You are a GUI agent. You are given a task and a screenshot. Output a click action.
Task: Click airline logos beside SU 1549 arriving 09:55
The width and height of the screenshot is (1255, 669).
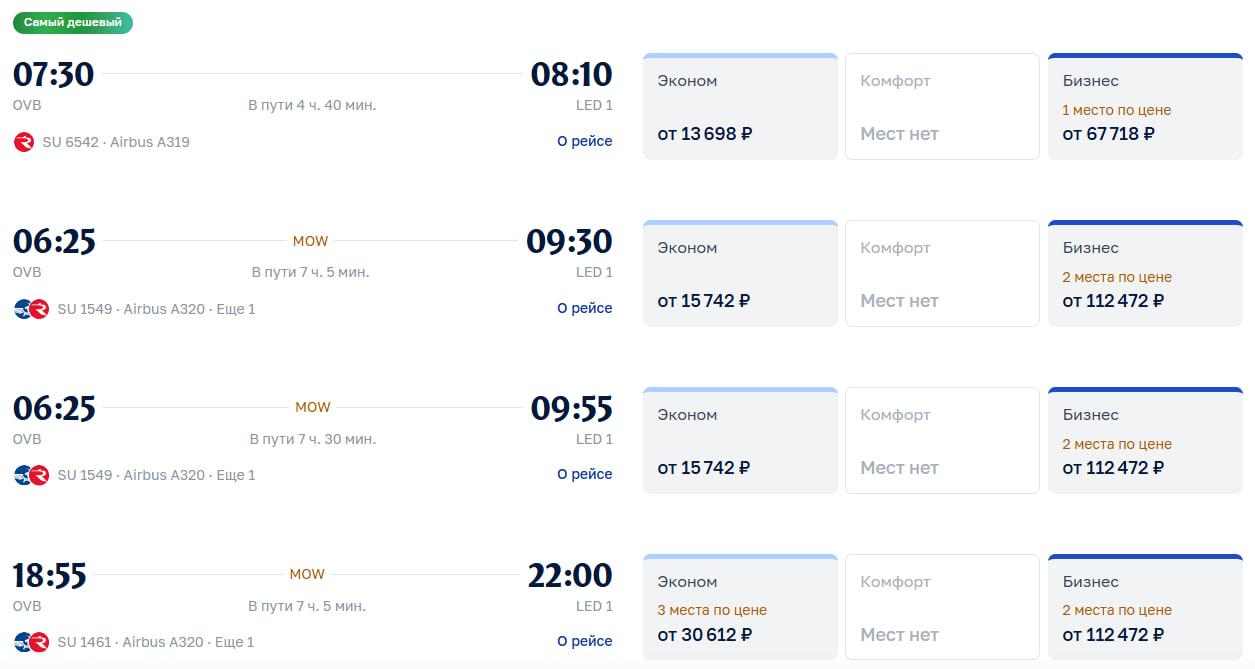pyautogui.click(x=31, y=475)
